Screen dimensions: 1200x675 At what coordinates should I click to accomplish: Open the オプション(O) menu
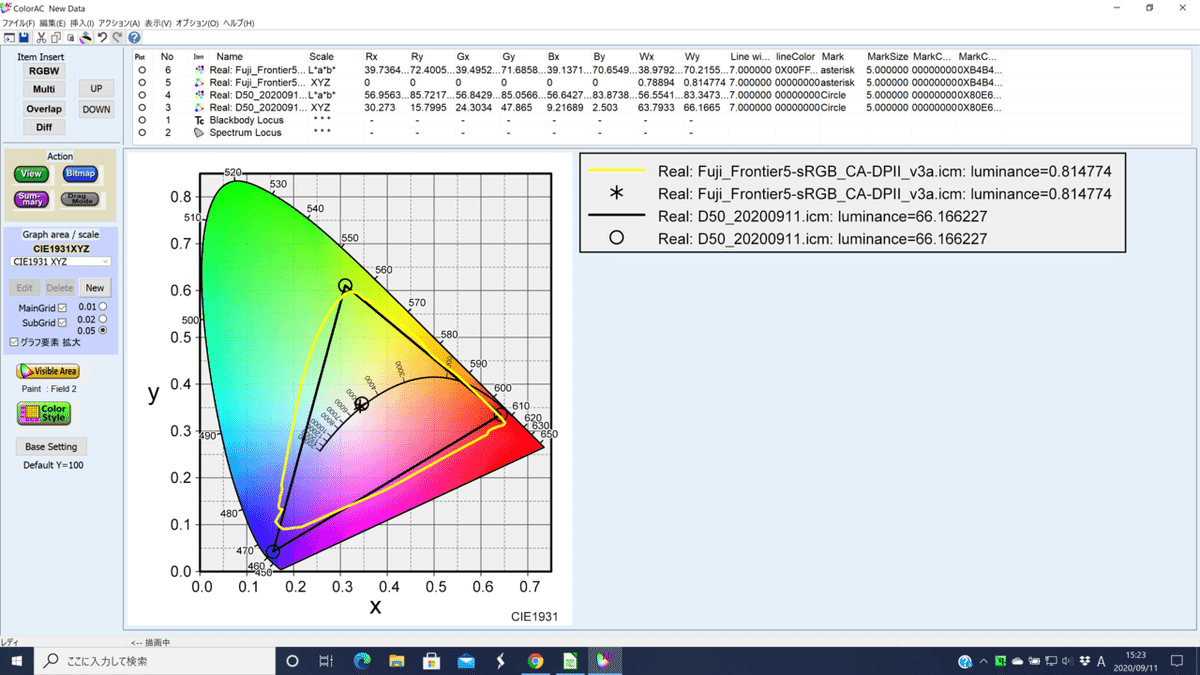point(197,23)
